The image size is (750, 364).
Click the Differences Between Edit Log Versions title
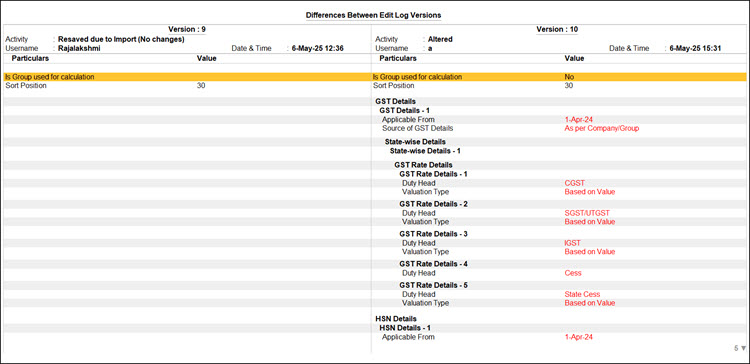click(x=374, y=15)
